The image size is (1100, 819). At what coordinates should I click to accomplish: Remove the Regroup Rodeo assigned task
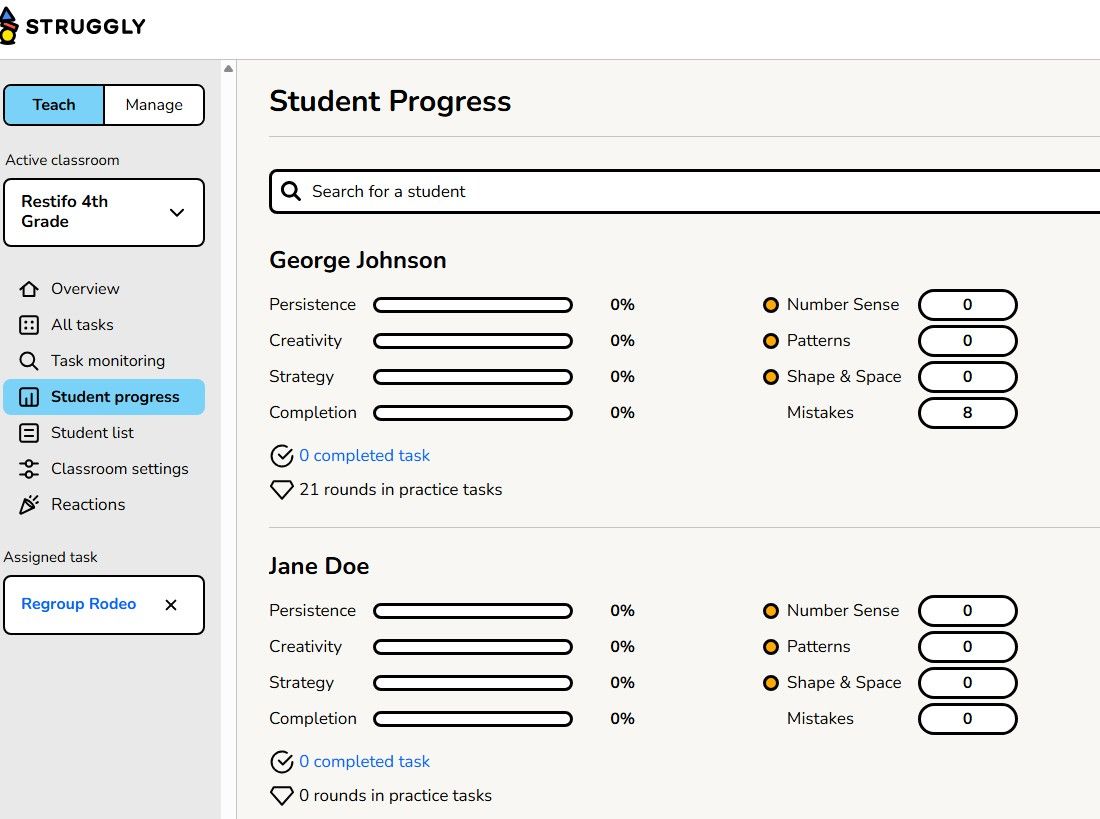click(170, 604)
